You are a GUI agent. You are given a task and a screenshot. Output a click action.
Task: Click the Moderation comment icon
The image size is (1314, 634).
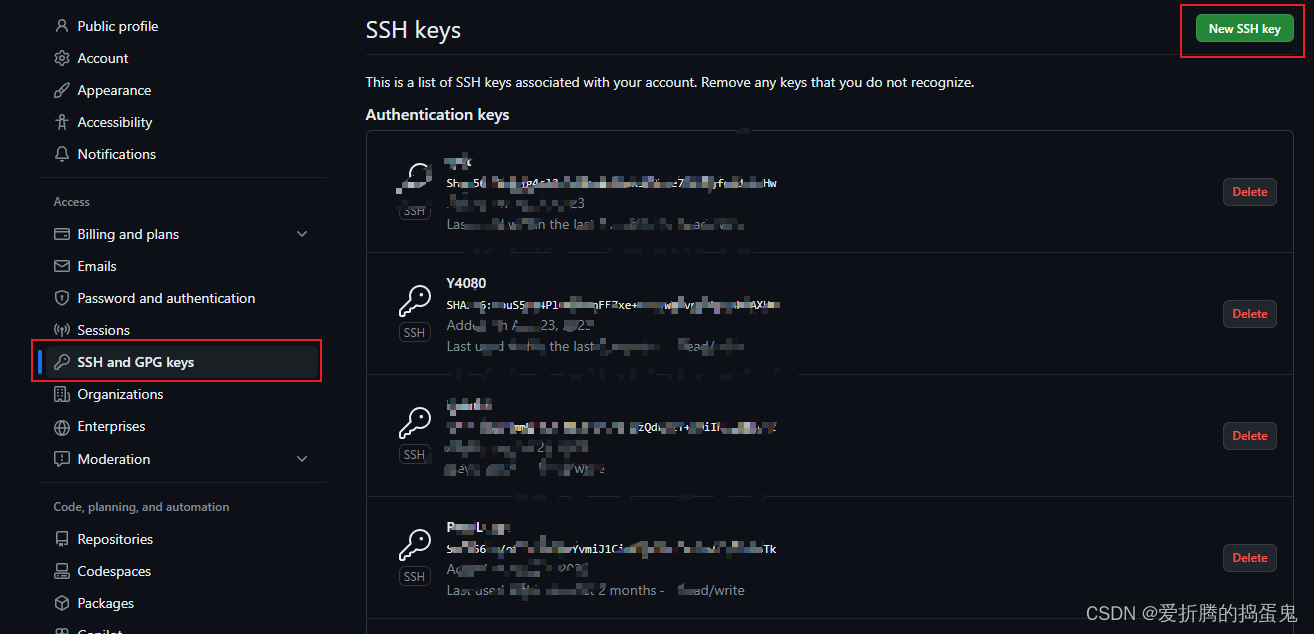(61, 459)
